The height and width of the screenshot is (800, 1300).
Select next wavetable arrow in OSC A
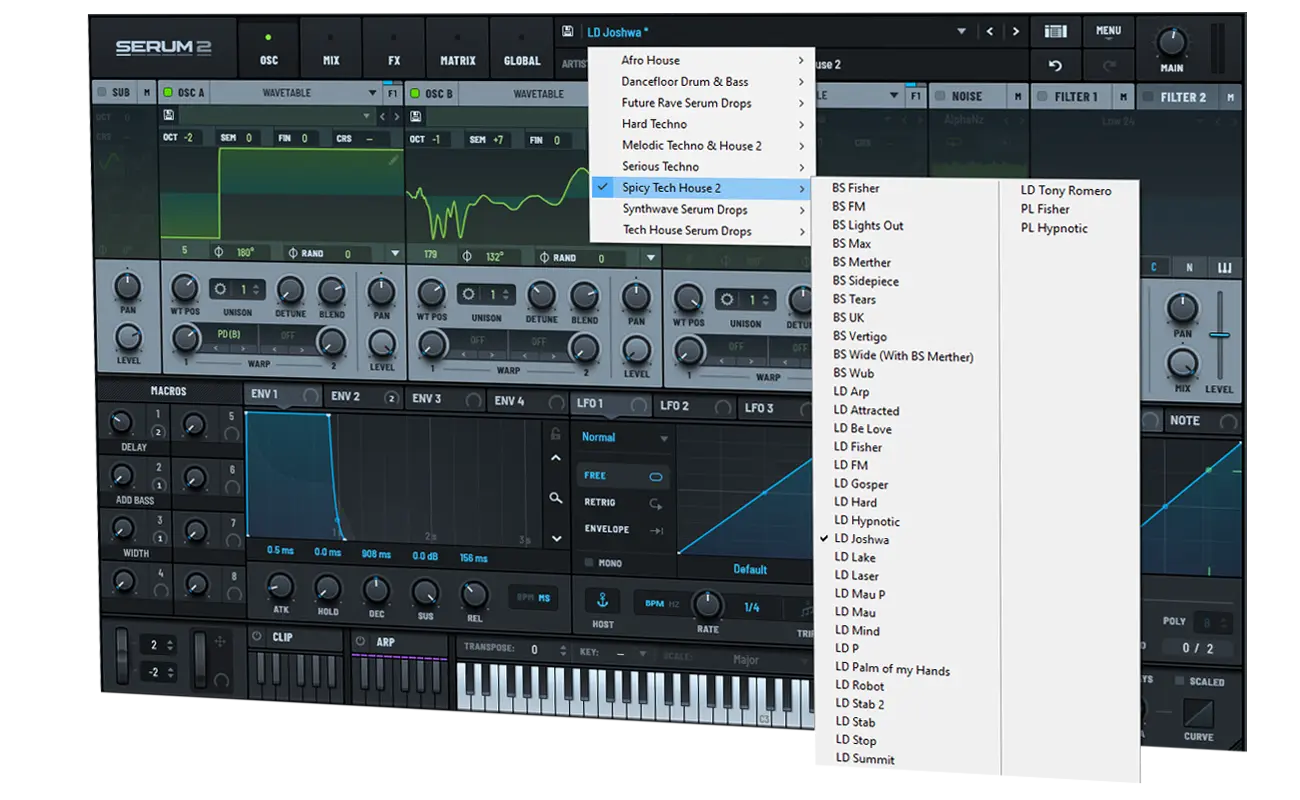396,116
